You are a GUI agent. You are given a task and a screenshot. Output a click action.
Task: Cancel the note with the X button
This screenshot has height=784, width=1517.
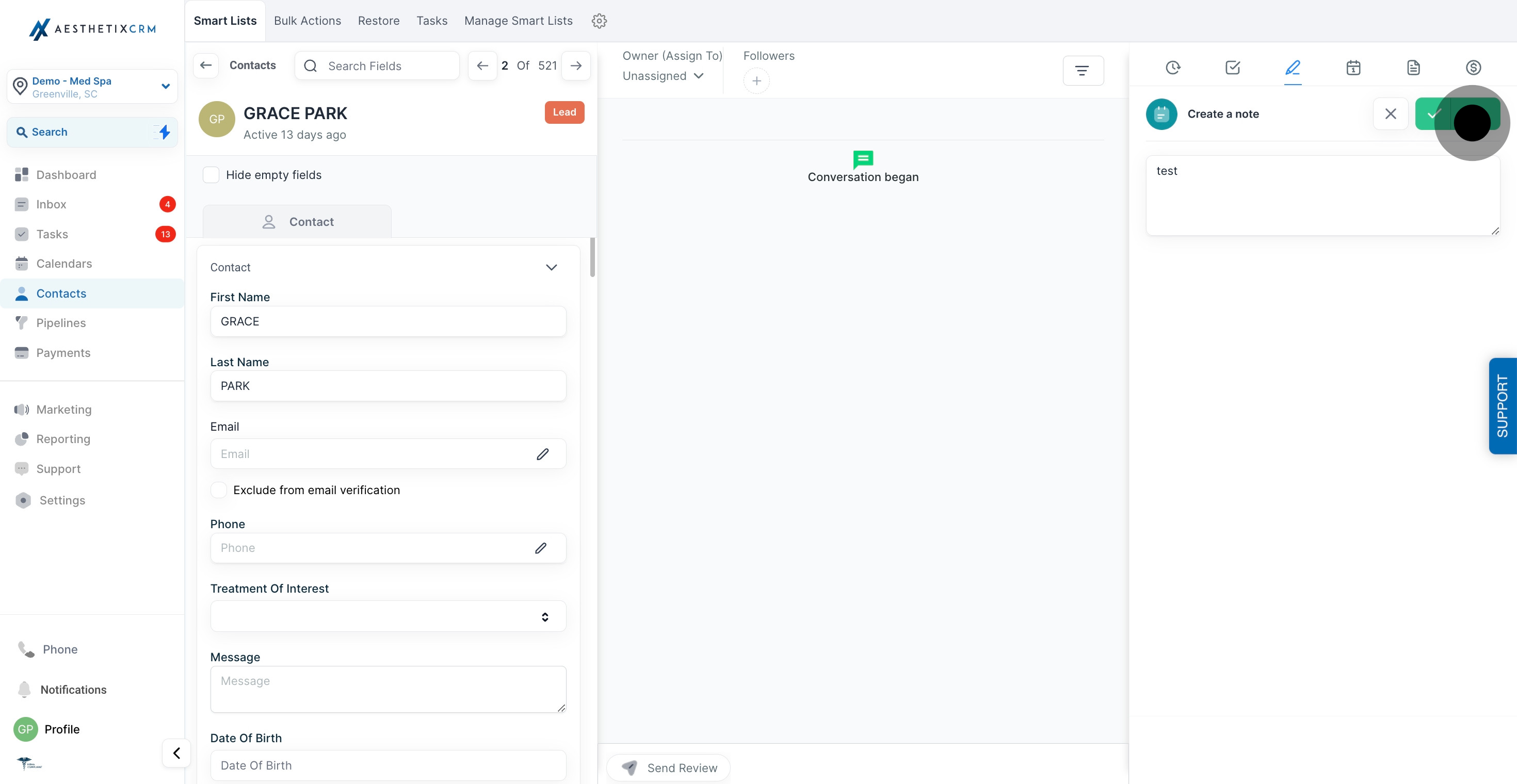pos(1391,113)
